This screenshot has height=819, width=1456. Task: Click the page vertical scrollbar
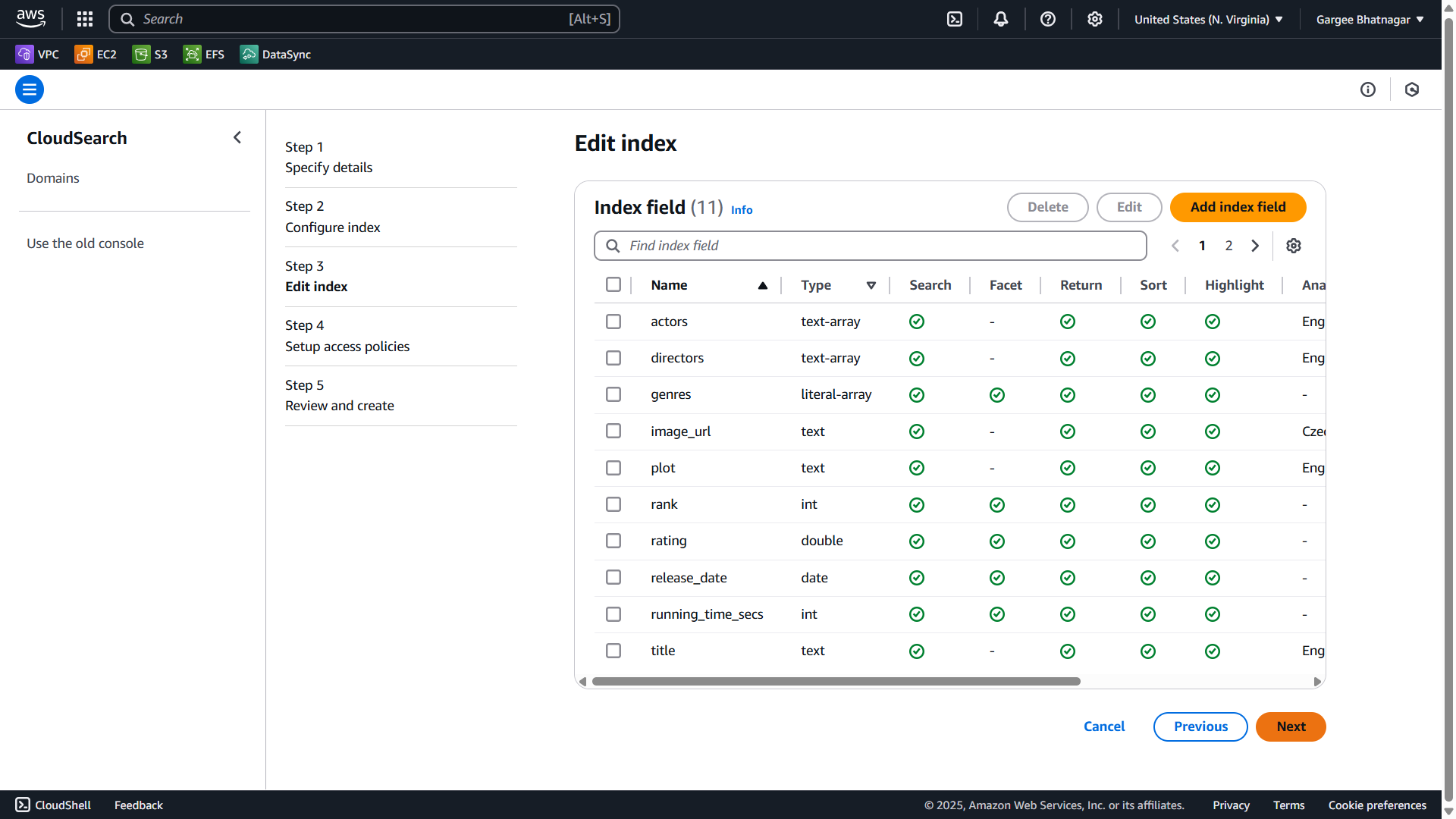pos(1448,409)
